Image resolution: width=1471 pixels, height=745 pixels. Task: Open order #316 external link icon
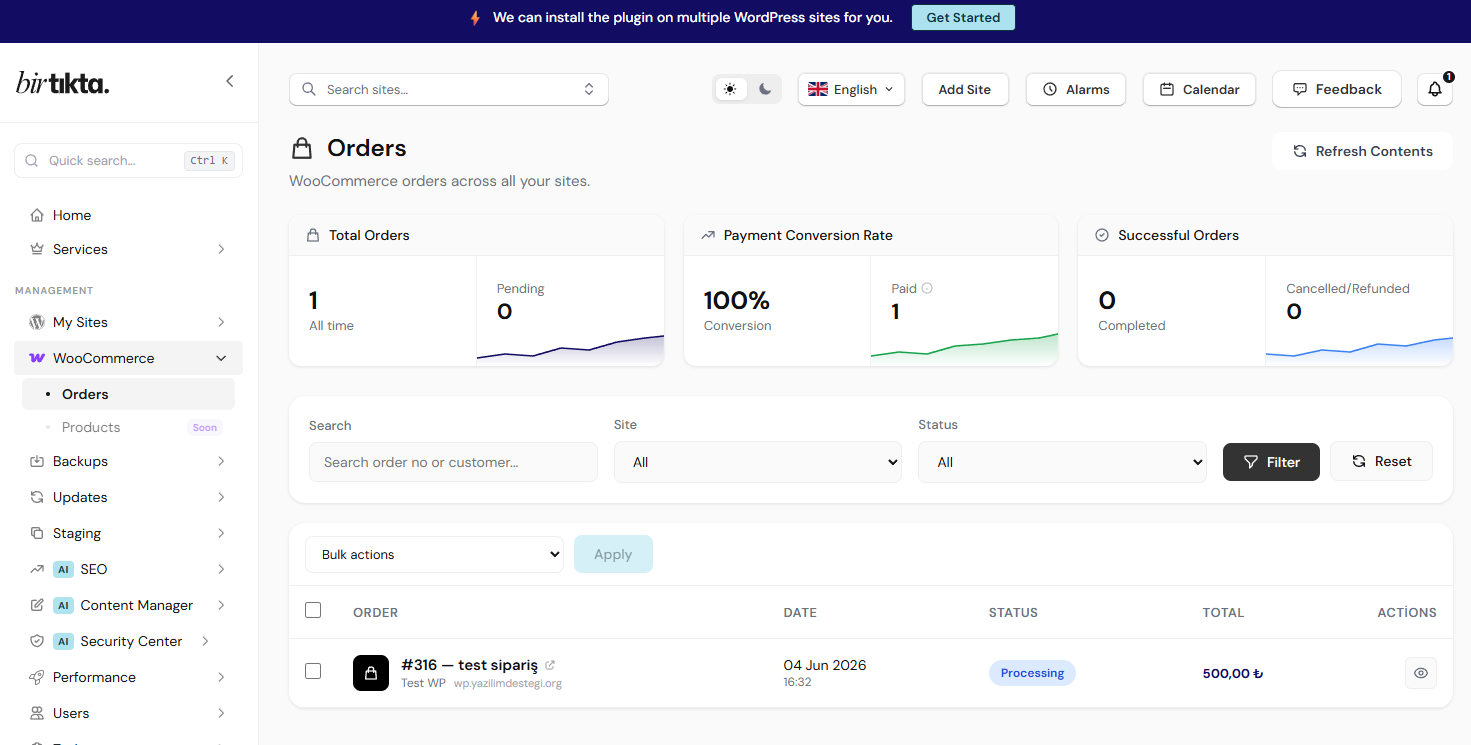point(550,665)
